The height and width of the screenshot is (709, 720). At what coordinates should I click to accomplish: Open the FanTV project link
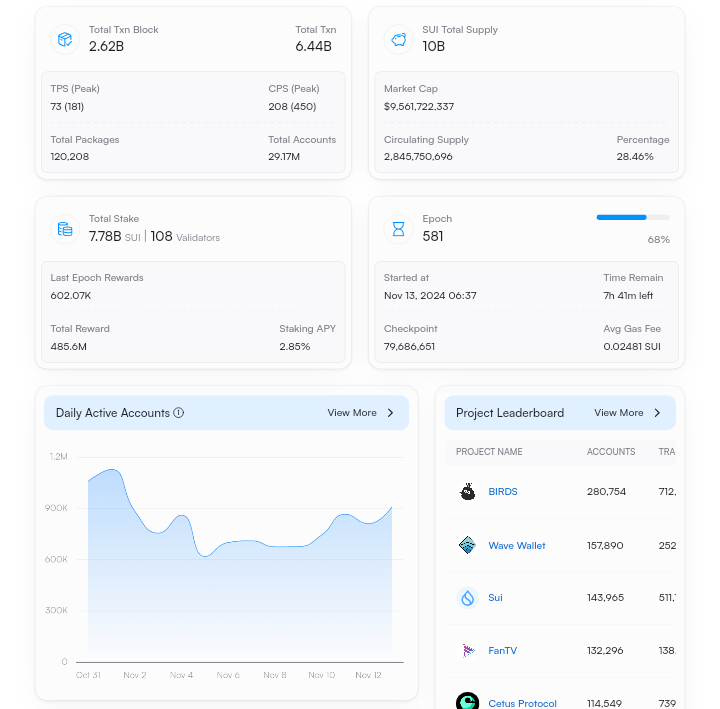click(502, 650)
